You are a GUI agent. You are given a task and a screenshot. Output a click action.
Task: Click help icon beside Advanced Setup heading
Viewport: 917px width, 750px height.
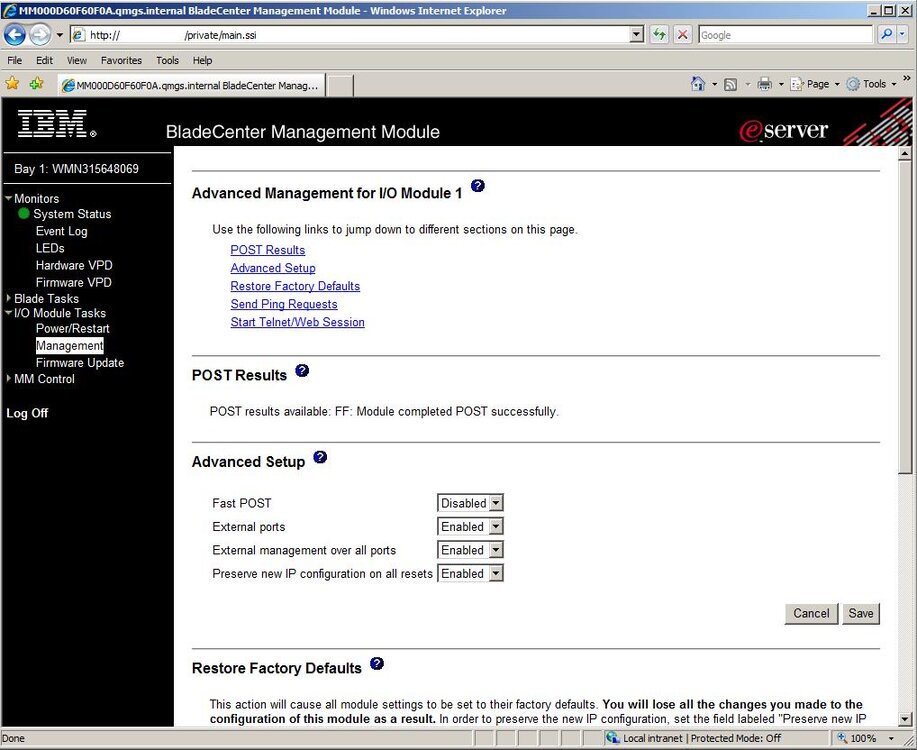click(x=320, y=457)
